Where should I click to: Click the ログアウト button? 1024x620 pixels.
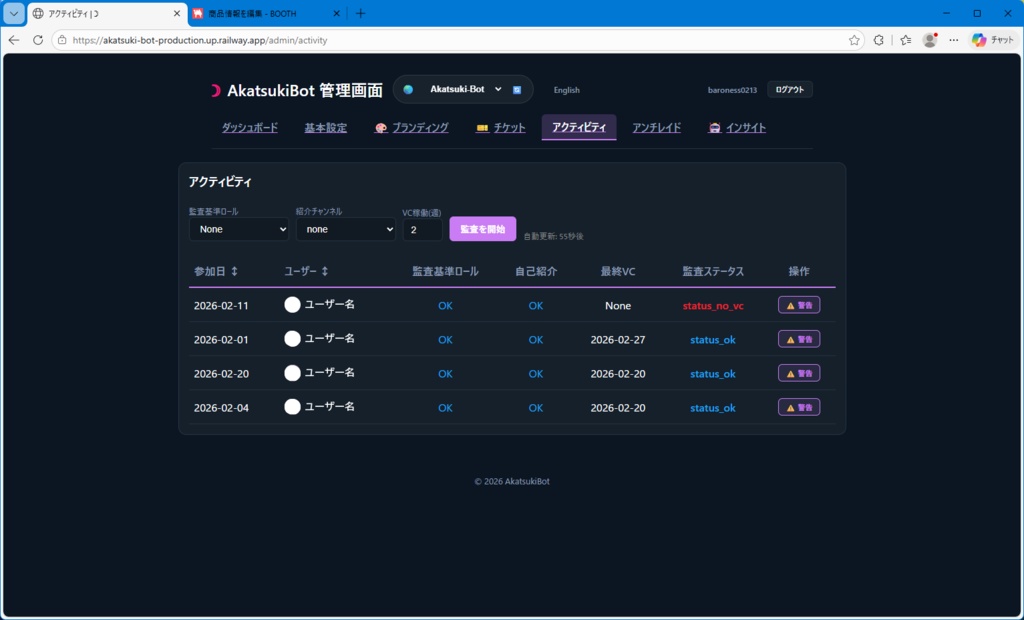tap(789, 89)
